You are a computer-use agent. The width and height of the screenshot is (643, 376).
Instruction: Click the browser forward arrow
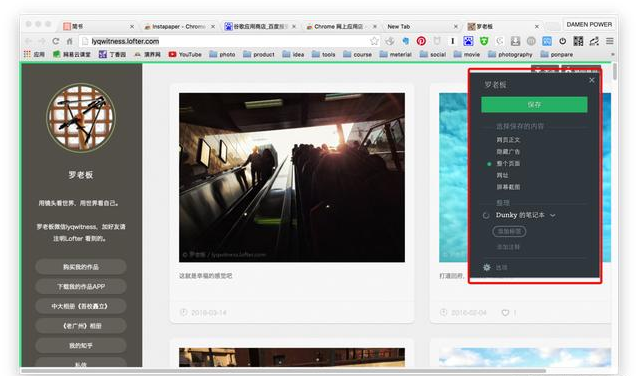click(x=42, y=41)
